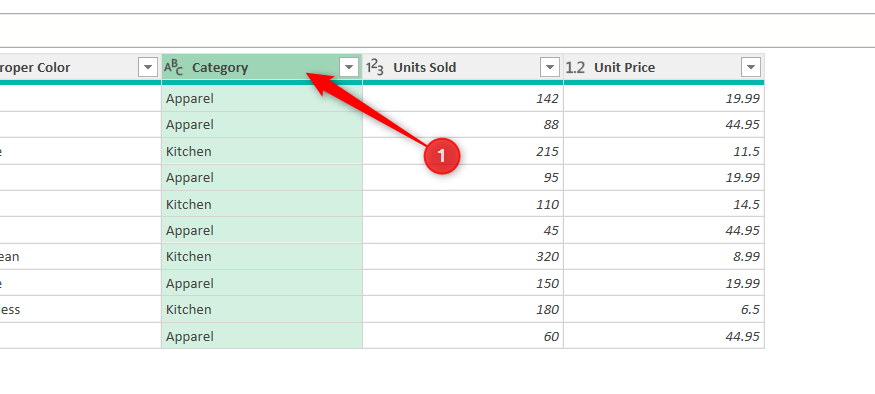Click the 19.99 price in the 142 units row
The width and height of the screenshot is (875, 394).
[664, 98]
